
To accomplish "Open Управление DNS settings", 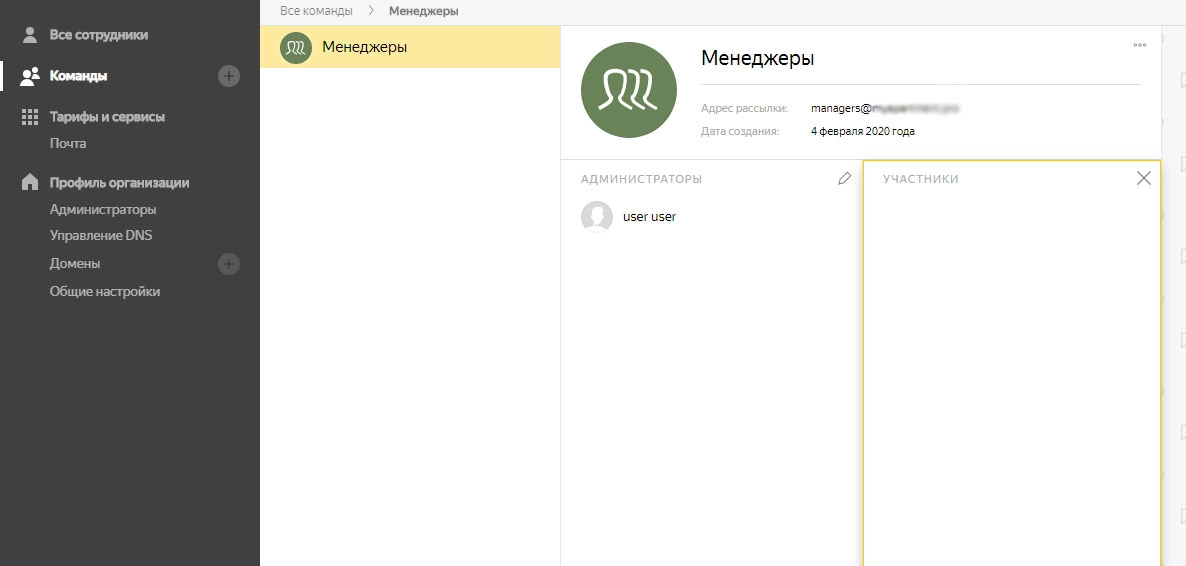I will click(101, 235).
